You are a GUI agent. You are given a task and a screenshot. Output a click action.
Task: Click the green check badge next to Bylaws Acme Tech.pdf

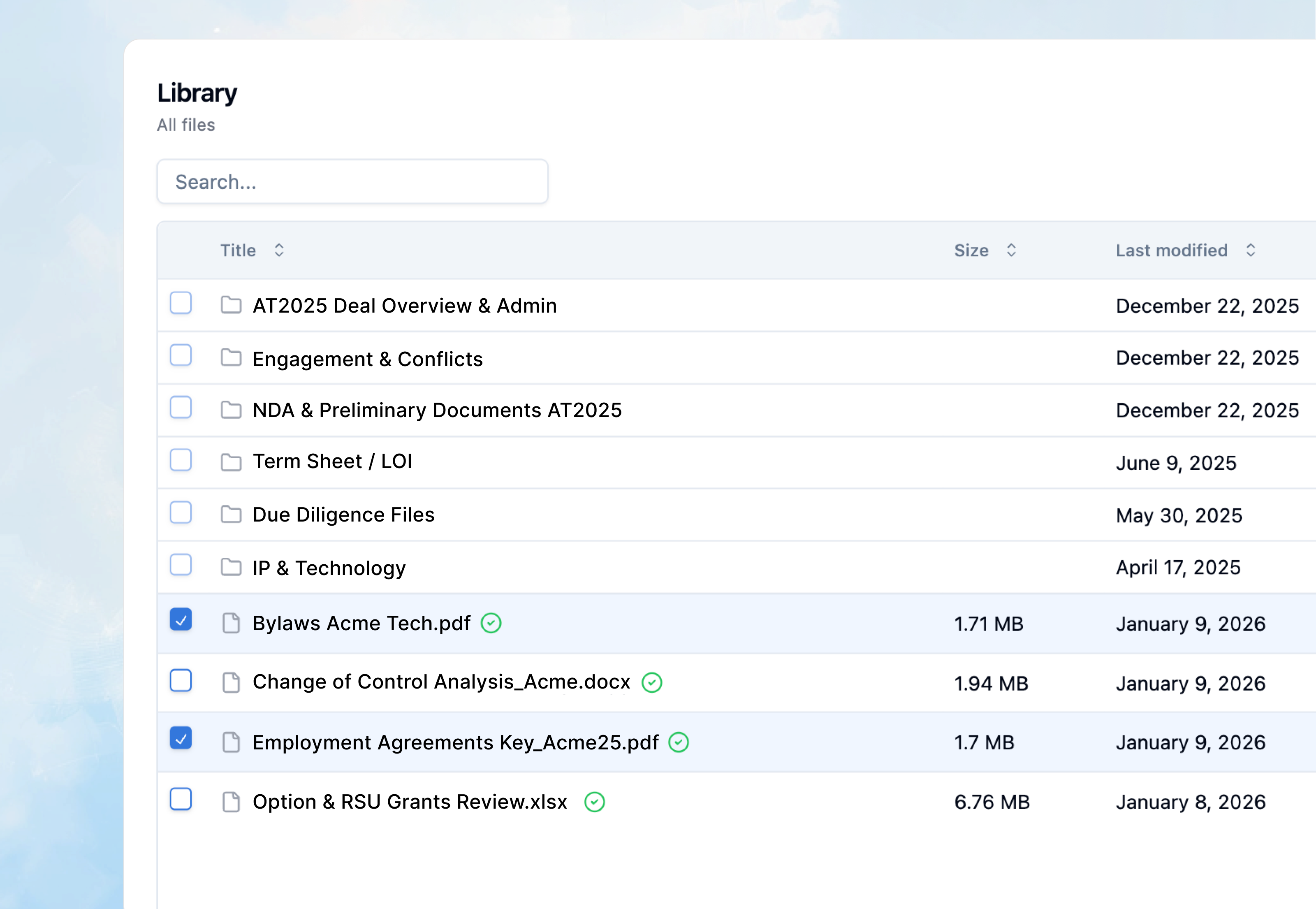tap(491, 623)
